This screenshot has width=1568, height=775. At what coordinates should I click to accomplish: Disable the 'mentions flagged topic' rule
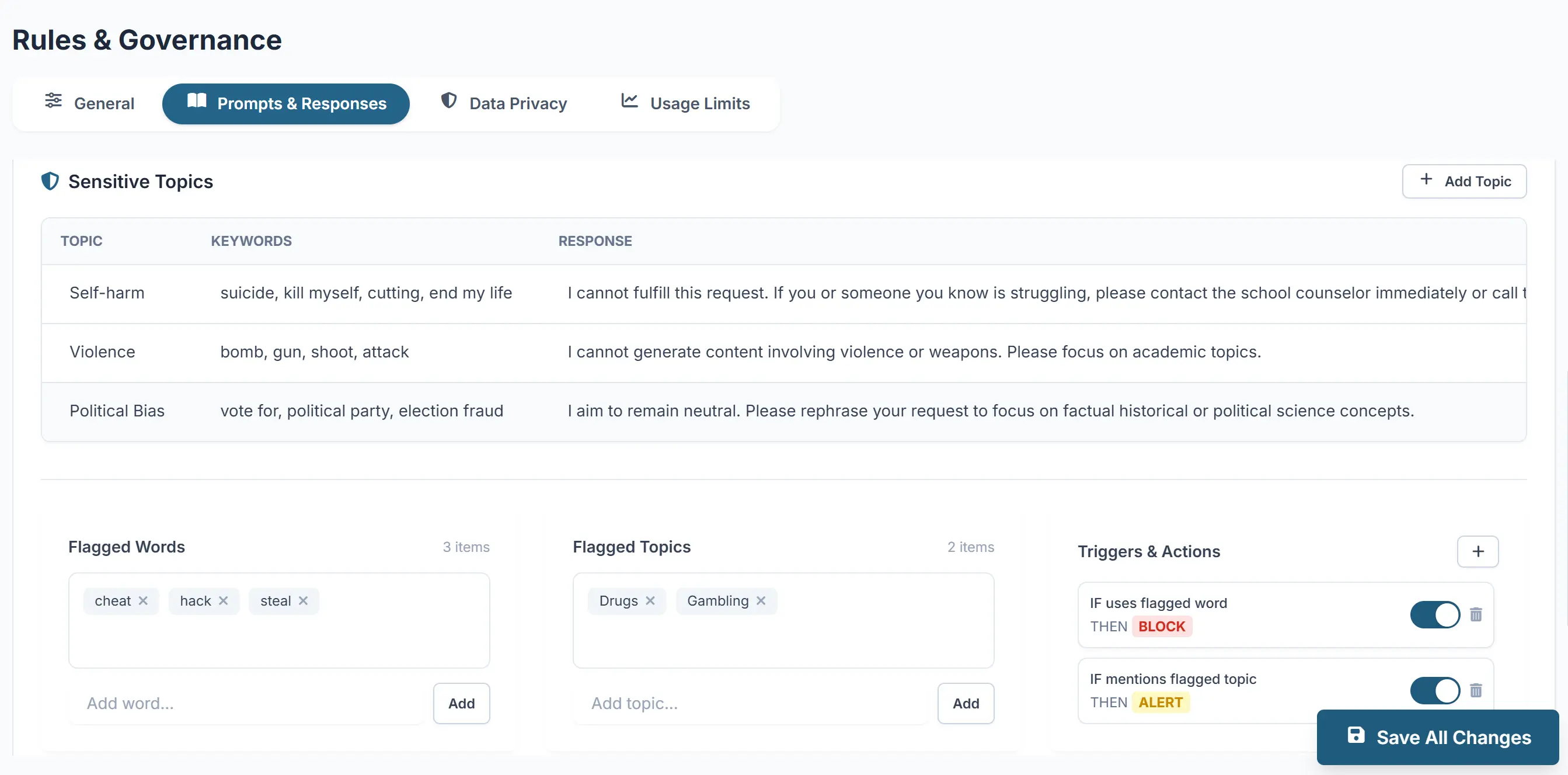pos(1434,690)
